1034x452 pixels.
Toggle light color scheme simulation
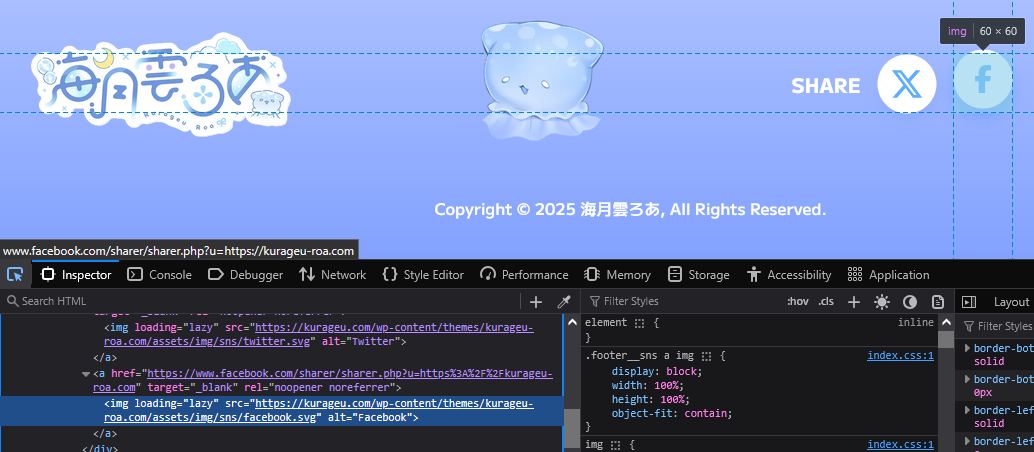click(x=882, y=302)
